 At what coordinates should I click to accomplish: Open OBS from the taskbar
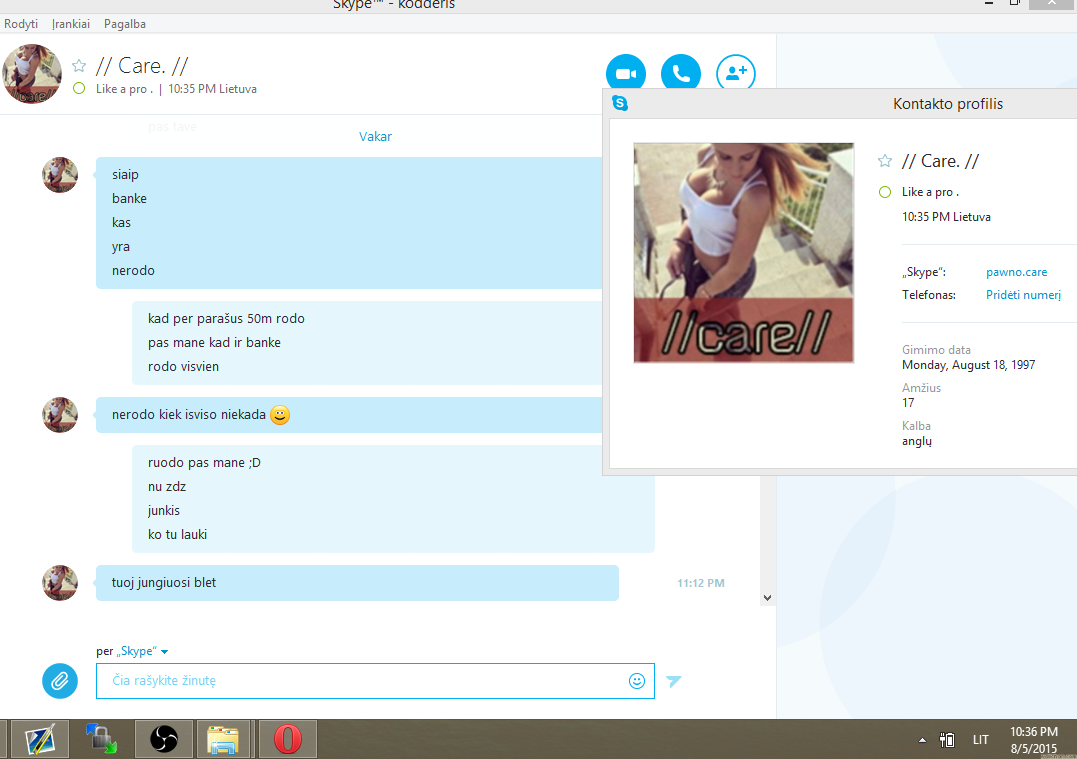coord(163,739)
